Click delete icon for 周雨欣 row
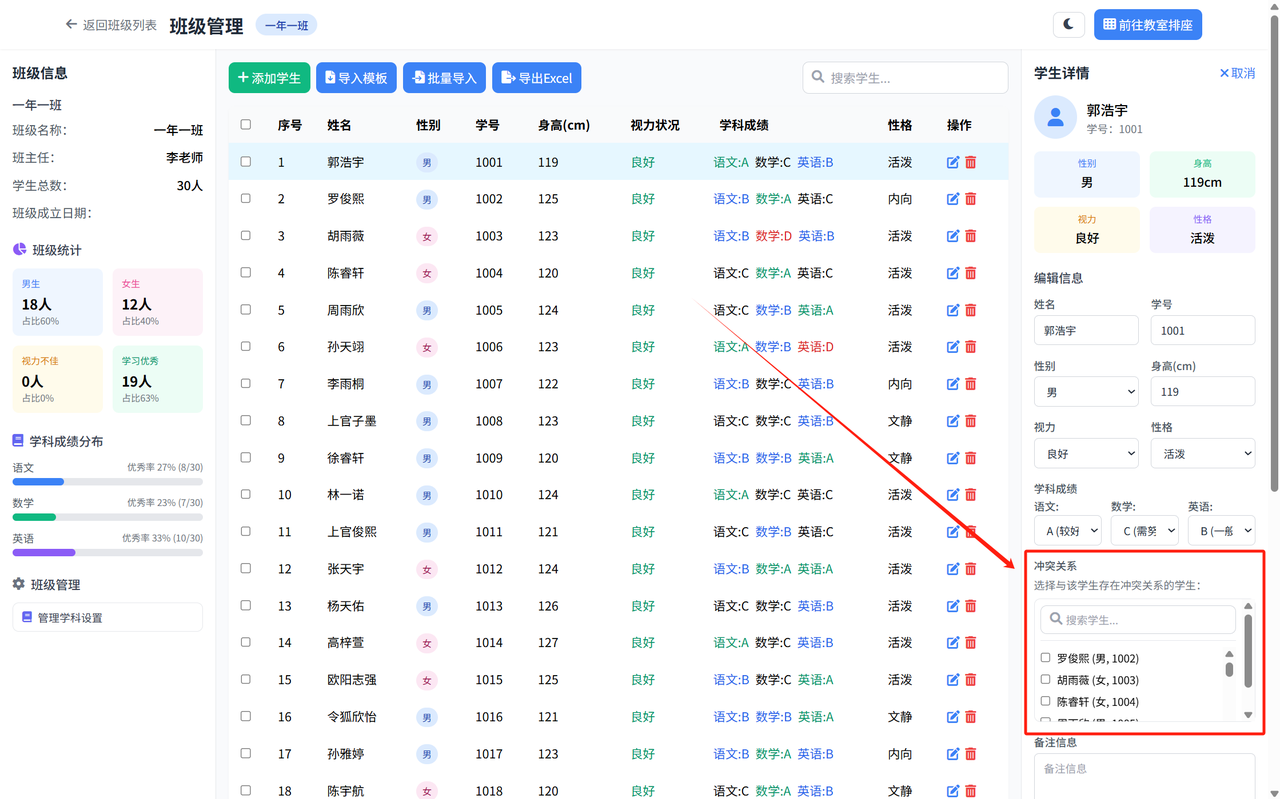This screenshot has width=1280, height=799. click(970, 310)
